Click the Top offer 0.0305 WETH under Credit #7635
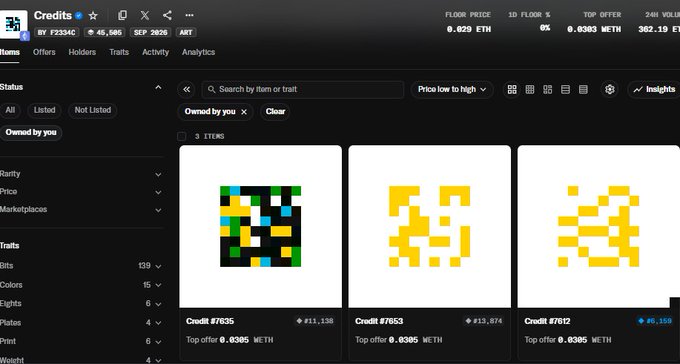This screenshot has height=364, width=680. [x=230, y=340]
